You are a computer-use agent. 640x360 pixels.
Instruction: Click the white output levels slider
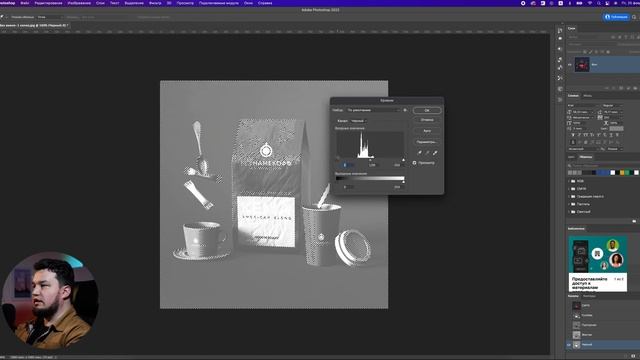403,182
